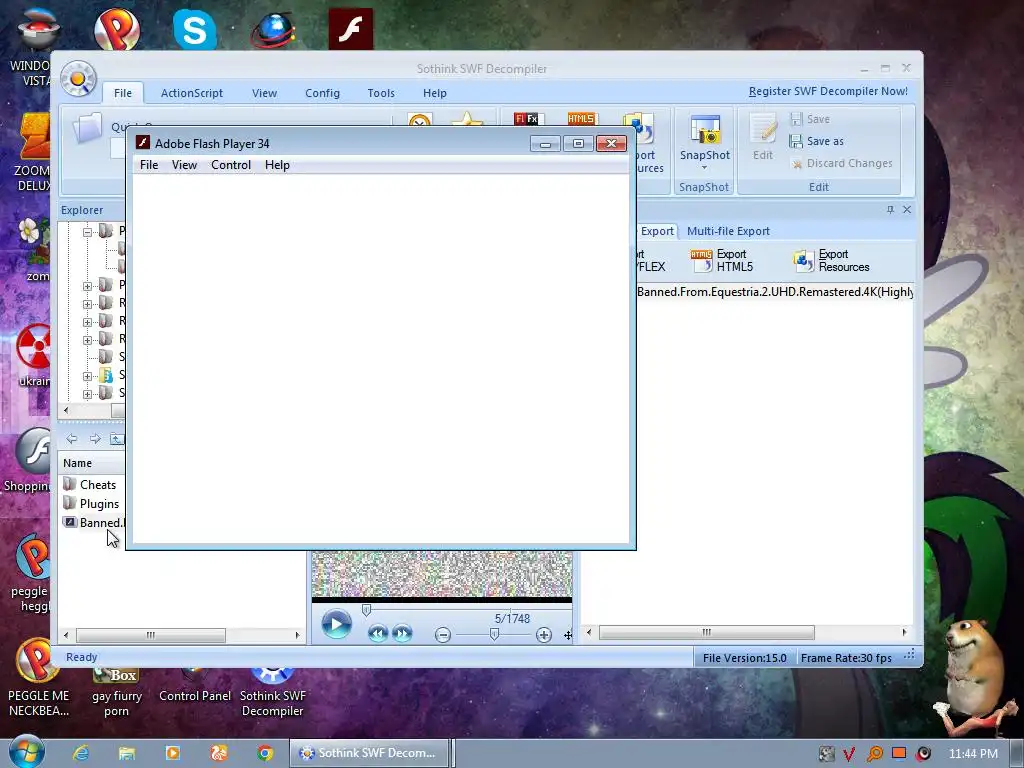This screenshot has width=1024, height=768.
Task: Pin the Export panel with pushpin icon
Action: click(889, 210)
